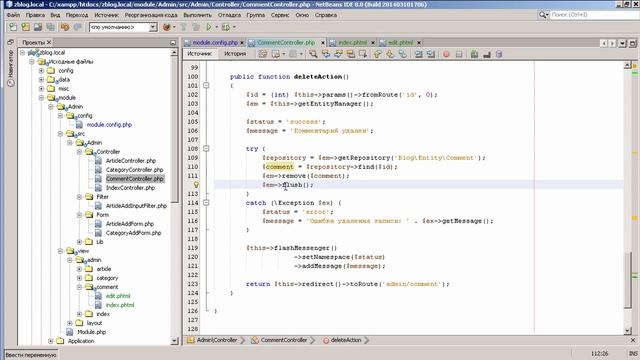
Task: Collapse the try block fold at line 108
Action: pyautogui.click(x=206, y=149)
